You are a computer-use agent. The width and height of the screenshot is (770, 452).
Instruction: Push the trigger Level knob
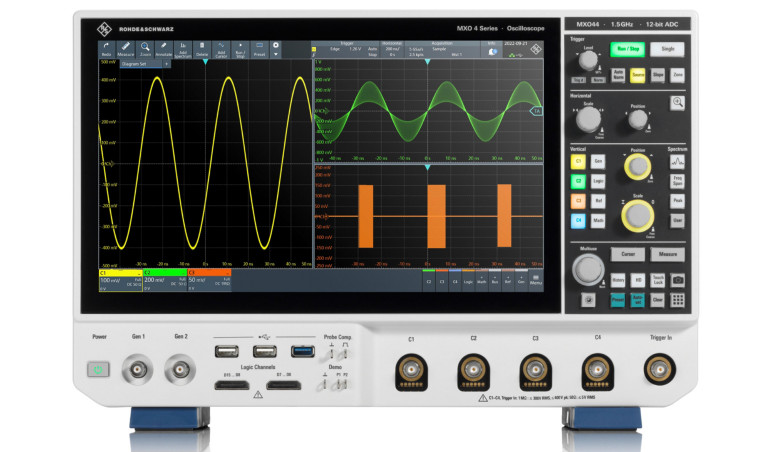(x=588, y=60)
